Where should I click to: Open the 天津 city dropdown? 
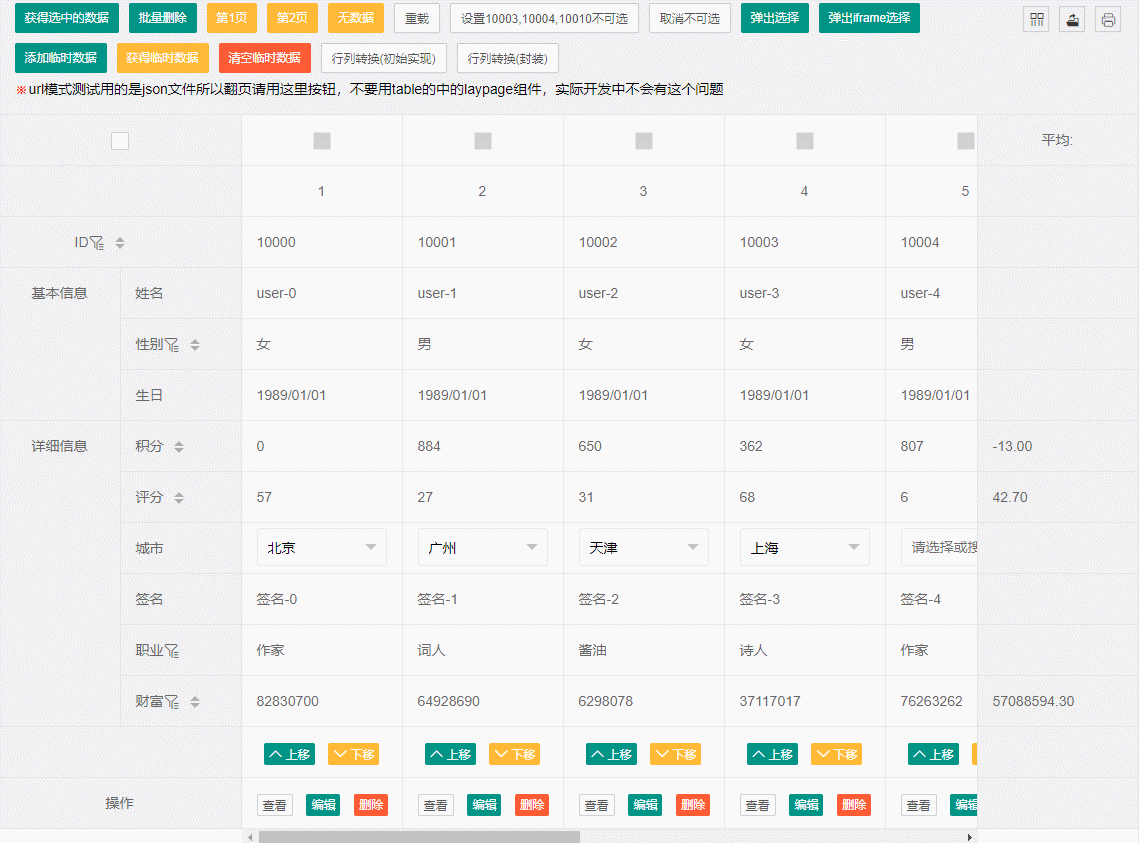coord(644,547)
